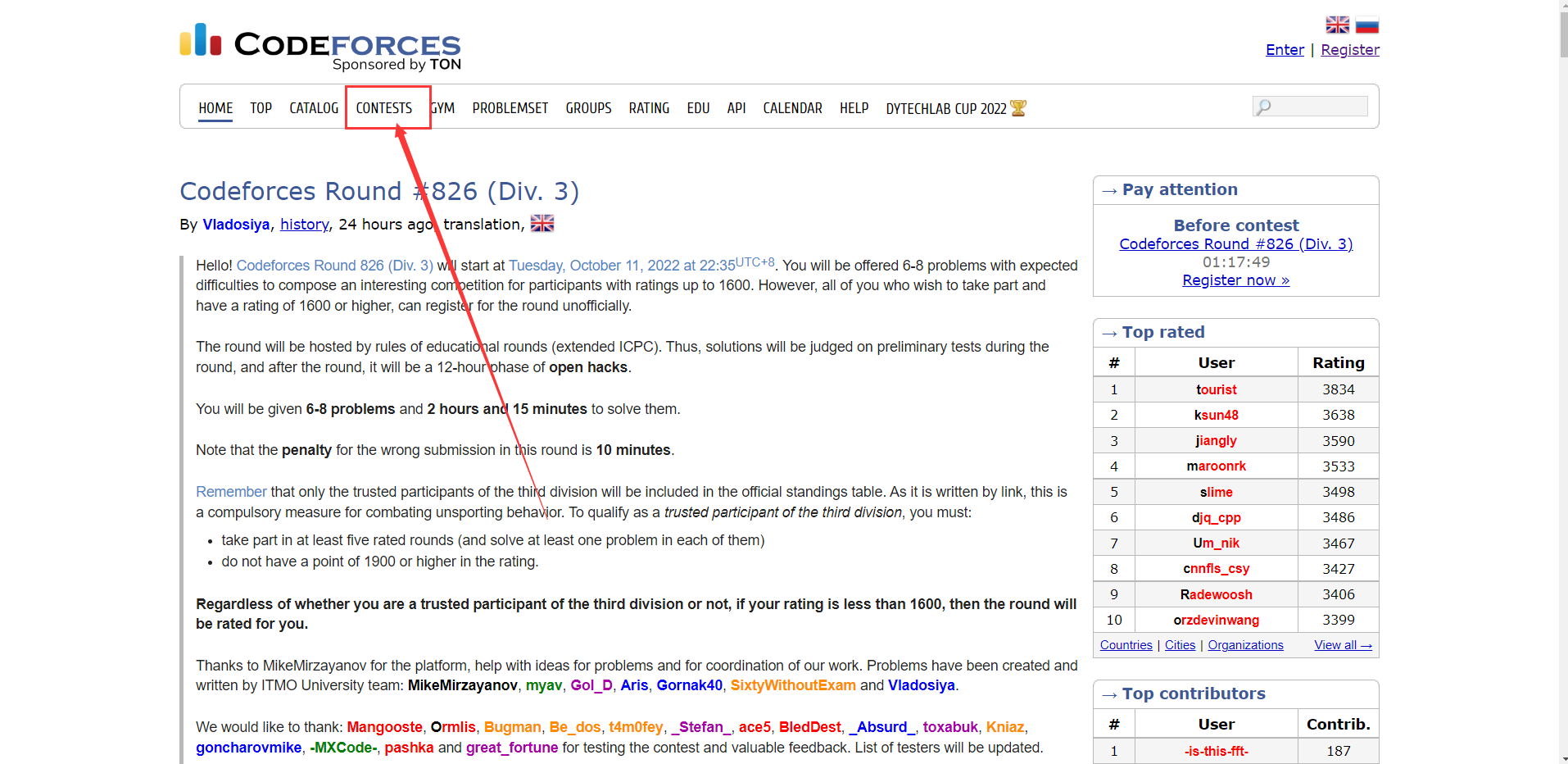Open the HOME menu item
Screen dimensions: 1568x764
coord(215,108)
